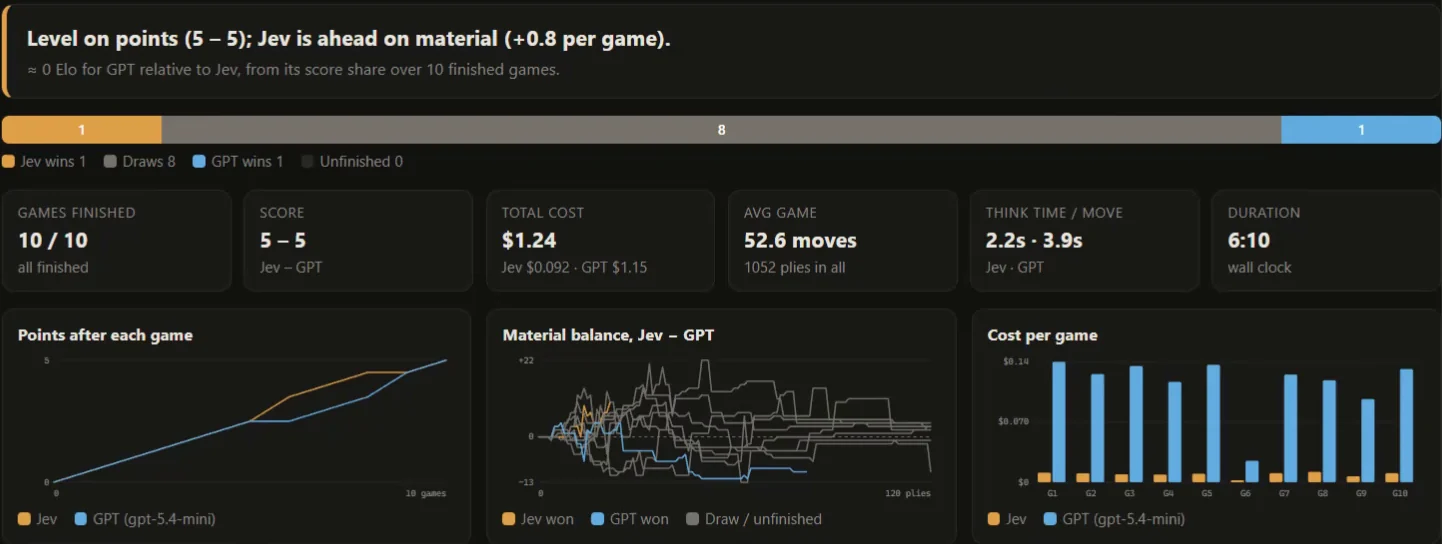Click Jev legend swatch in Points chart
The image size is (1442, 544).
coord(25,519)
